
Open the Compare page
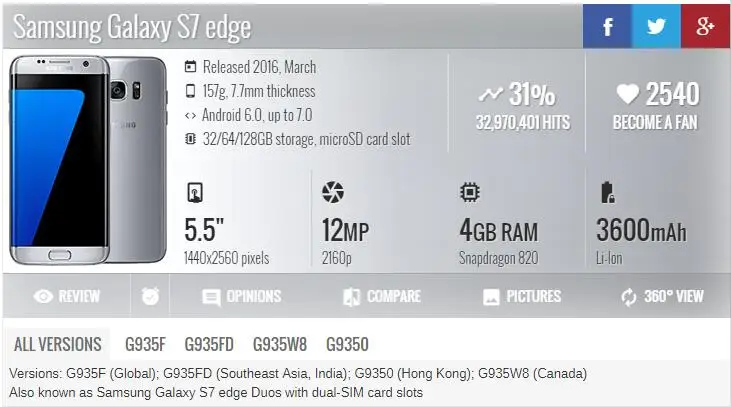point(382,297)
